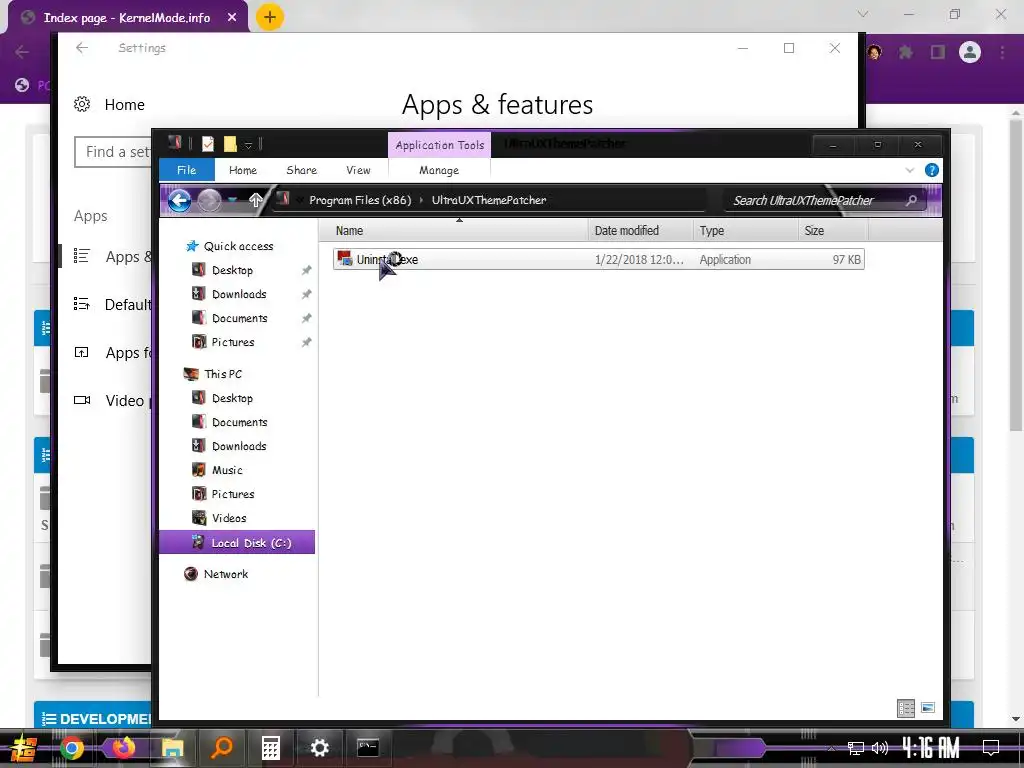Click the Find a setting search box
Image resolution: width=1024 pixels, height=768 pixels.
tap(113, 152)
